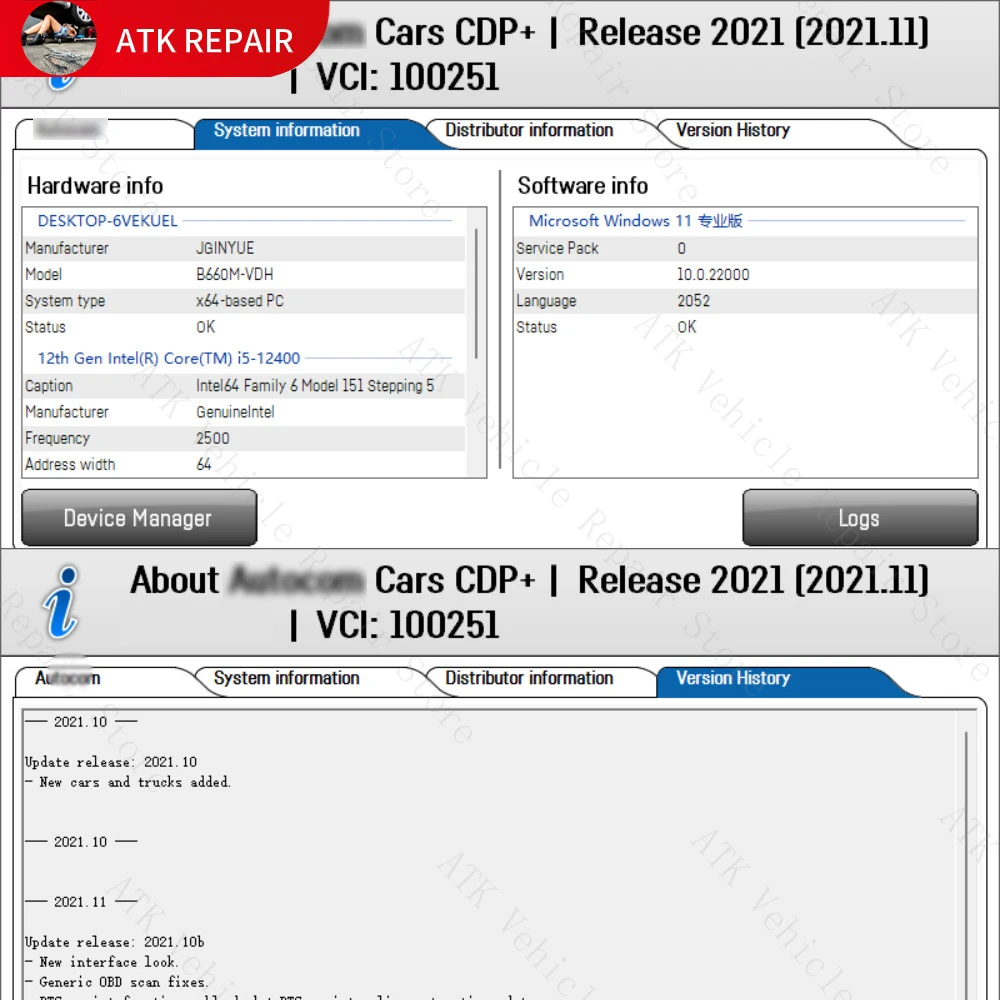Select the Status OK row under Hardware info
The image size is (1000, 1000).
[245, 327]
